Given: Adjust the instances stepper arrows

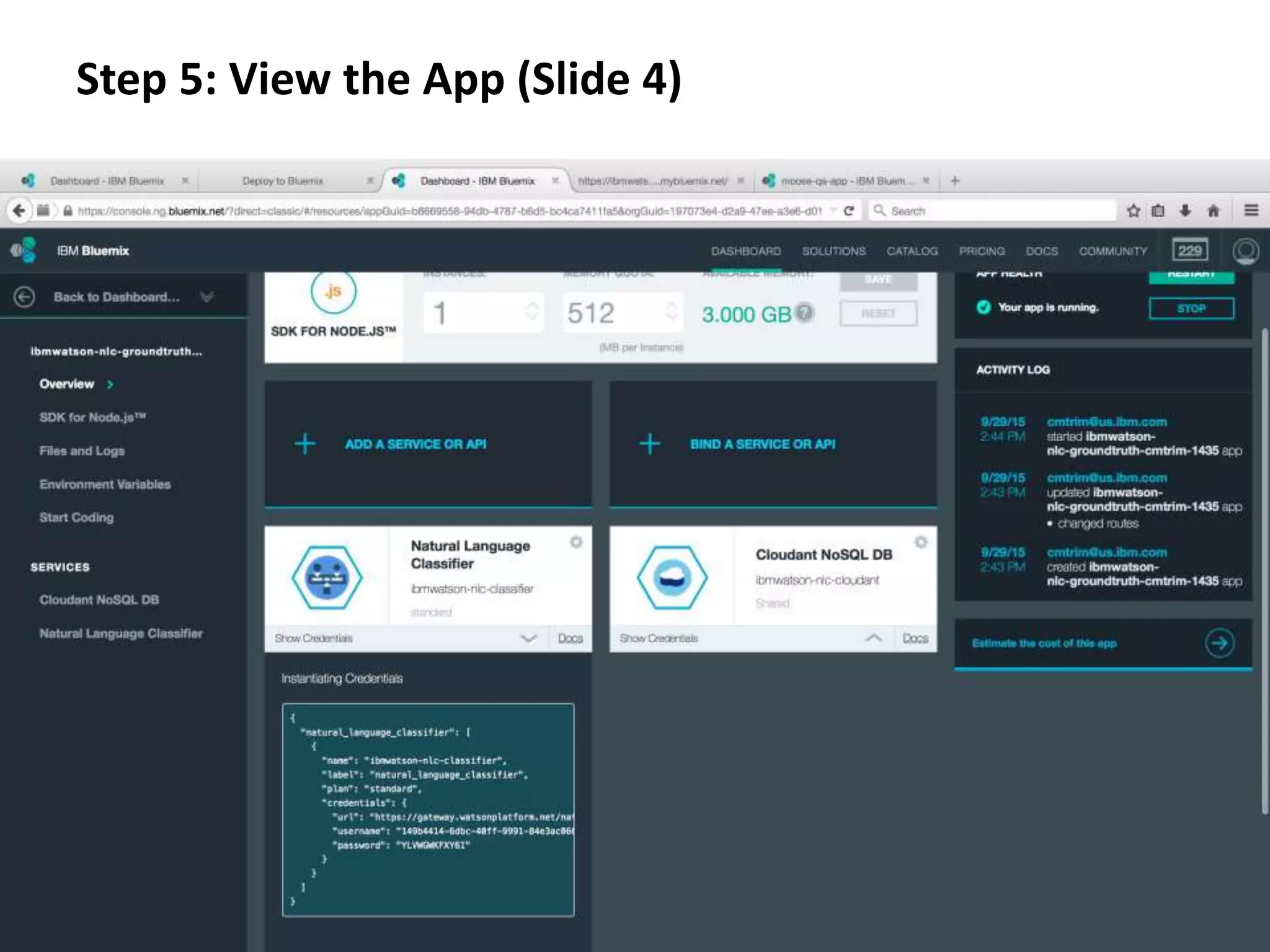Looking at the screenshot, I should click(531, 311).
